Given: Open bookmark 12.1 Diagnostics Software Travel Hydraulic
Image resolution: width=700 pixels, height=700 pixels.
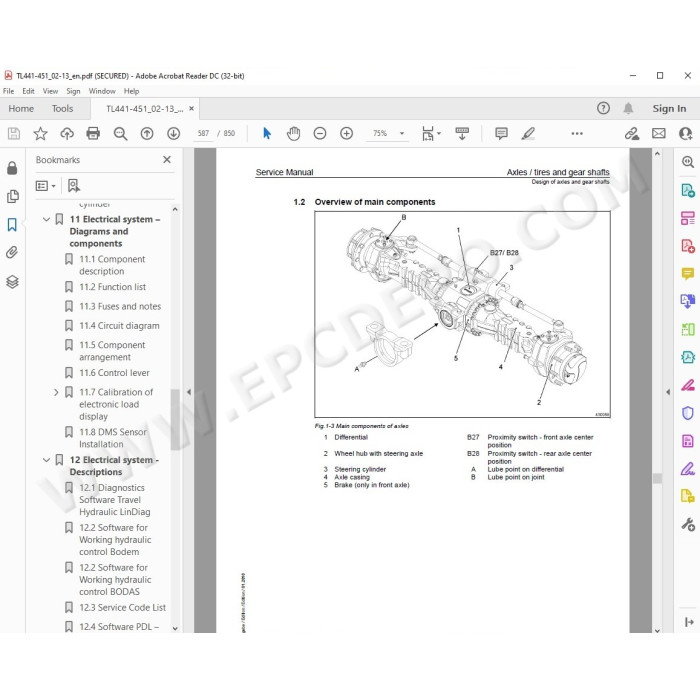Looking at the screenshot, I should point(114,500).
